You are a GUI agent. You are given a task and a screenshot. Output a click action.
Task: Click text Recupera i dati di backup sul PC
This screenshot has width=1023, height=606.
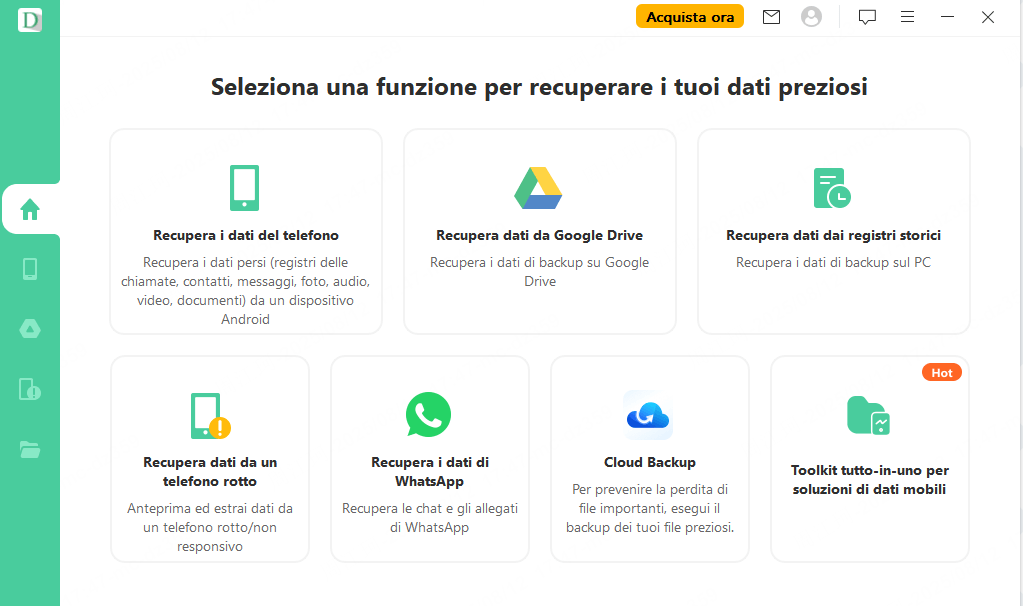pyautogui.click(x=833, y=262)
